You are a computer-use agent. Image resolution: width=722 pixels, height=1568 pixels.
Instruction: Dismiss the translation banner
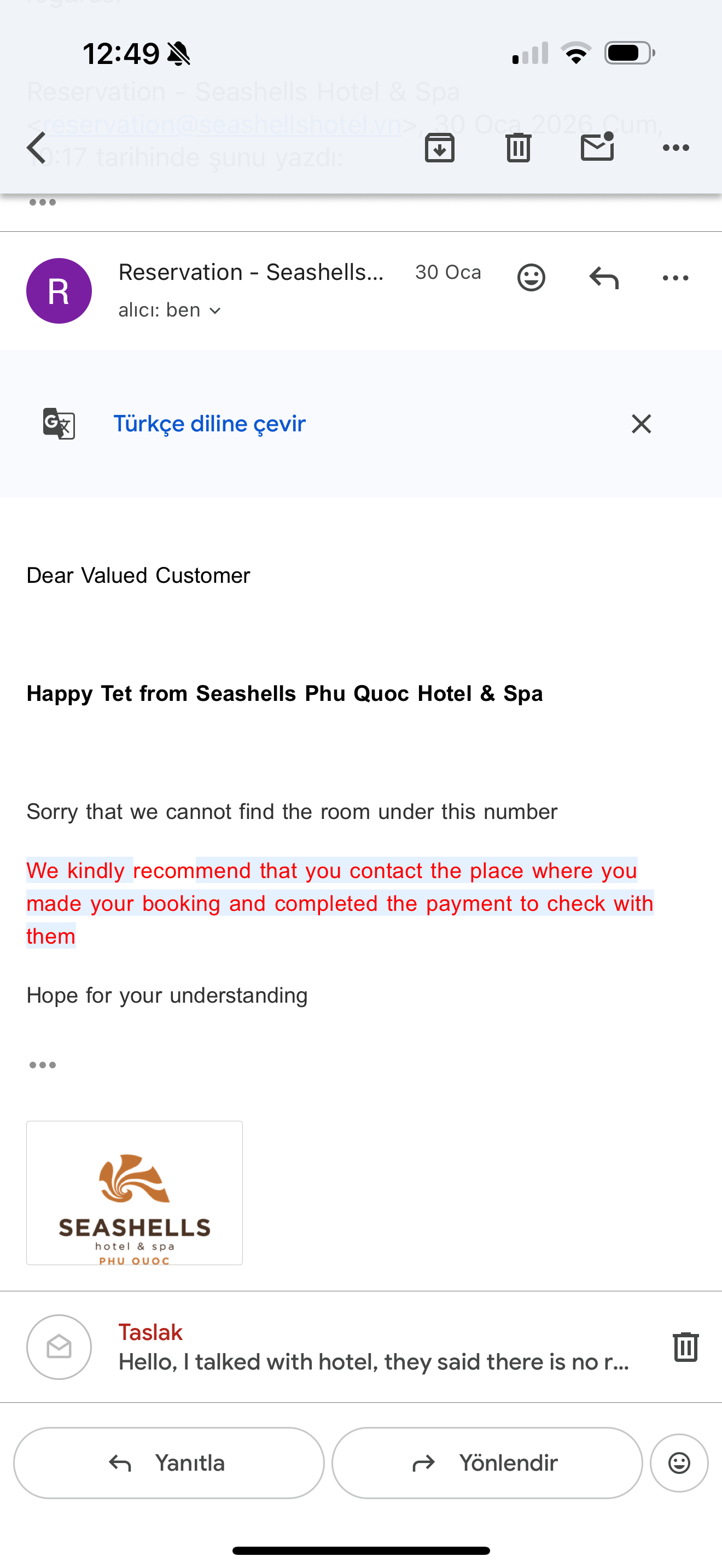pos(641,424)
